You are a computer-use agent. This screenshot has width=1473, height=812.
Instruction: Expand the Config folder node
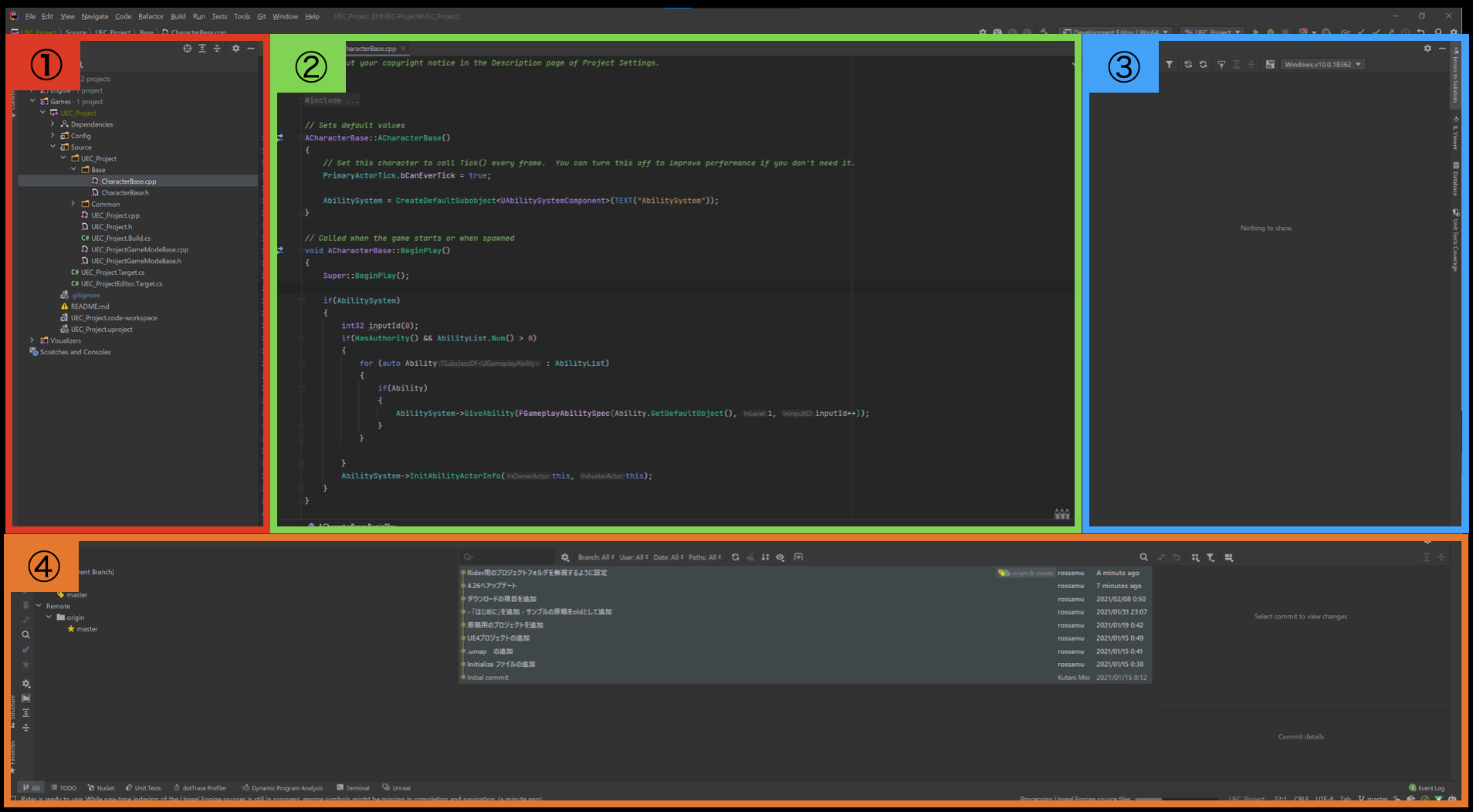pos(52,136)
